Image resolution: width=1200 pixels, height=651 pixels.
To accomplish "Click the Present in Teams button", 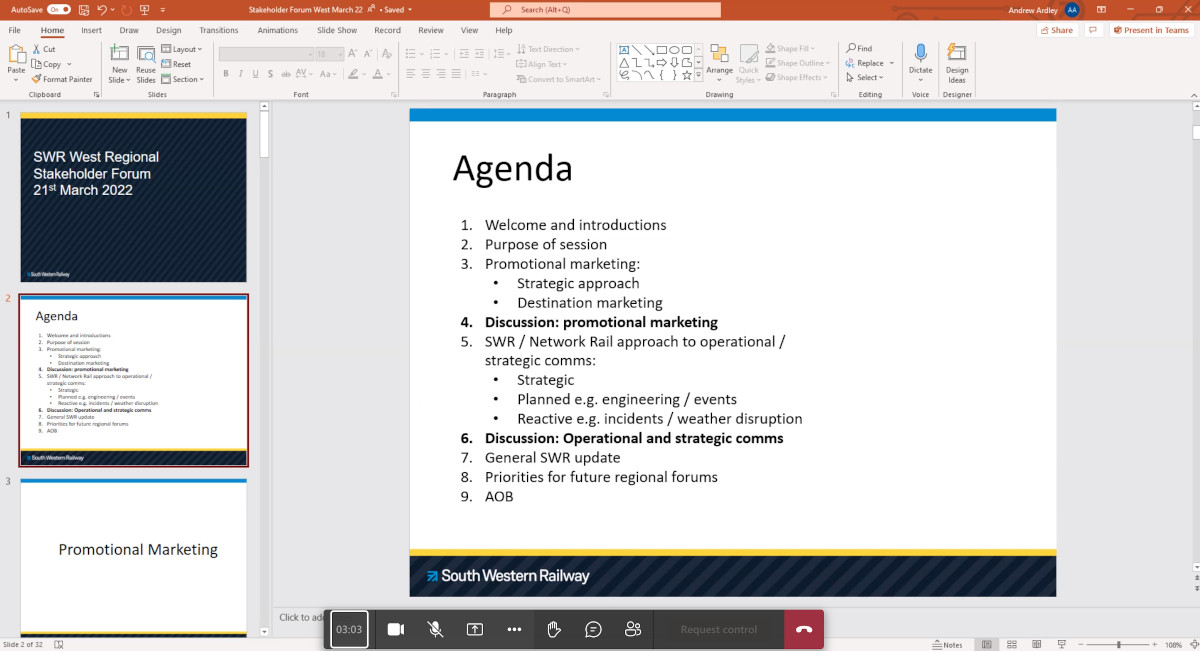I will 1151,30.
